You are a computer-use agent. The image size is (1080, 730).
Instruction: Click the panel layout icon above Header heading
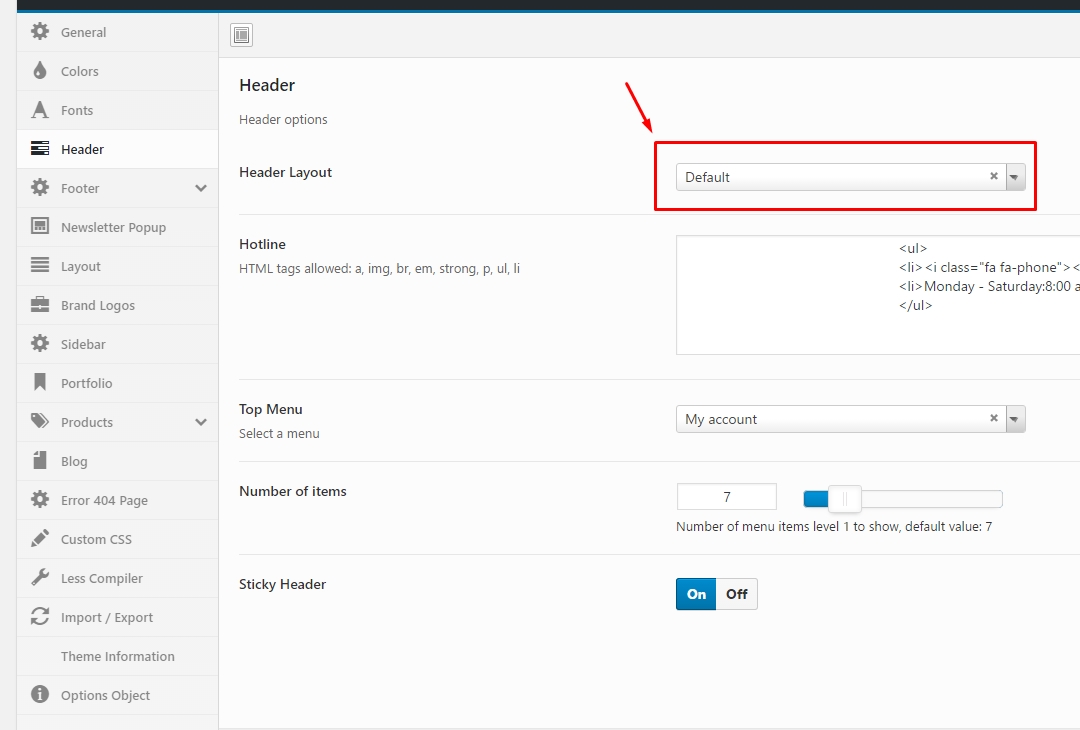pyautogui.click(x=241, y=34)
